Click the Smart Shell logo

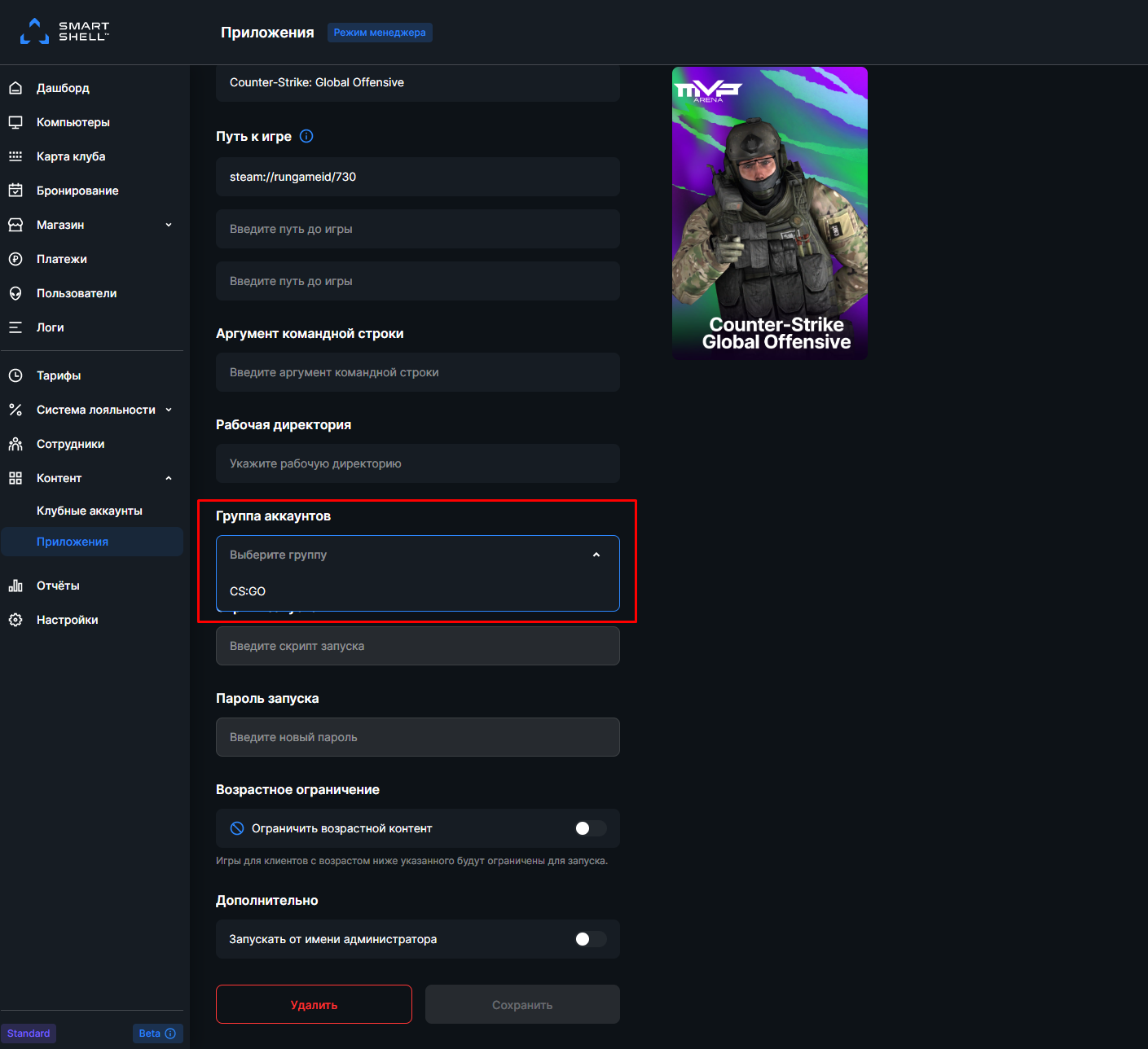[x=64, y=31]
